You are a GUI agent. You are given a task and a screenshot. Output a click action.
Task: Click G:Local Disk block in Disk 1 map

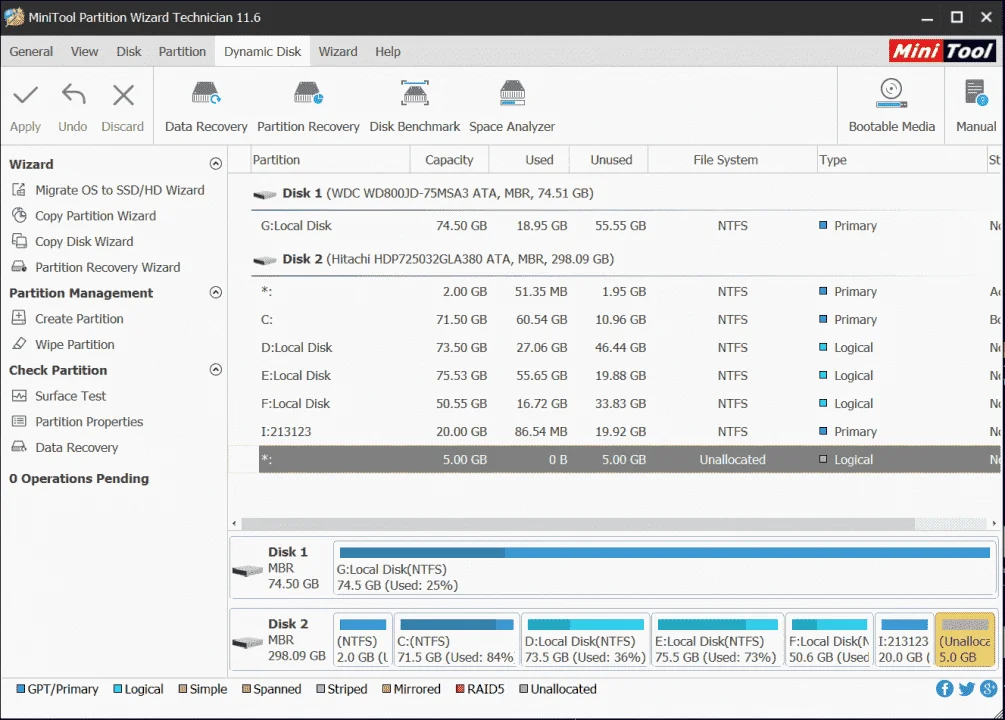point(664,568)
